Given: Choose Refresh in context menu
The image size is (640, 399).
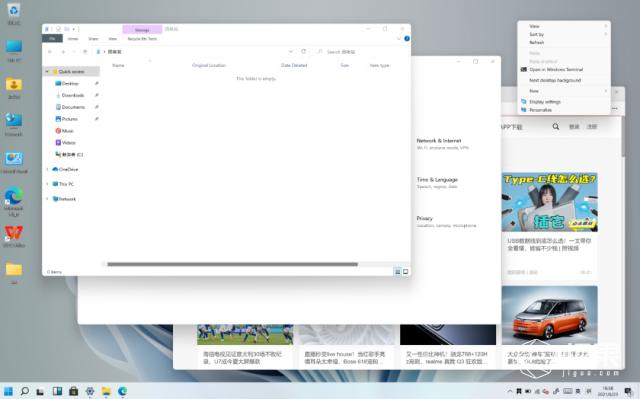Looking at the screenshot, I should [x=564, y=42].
